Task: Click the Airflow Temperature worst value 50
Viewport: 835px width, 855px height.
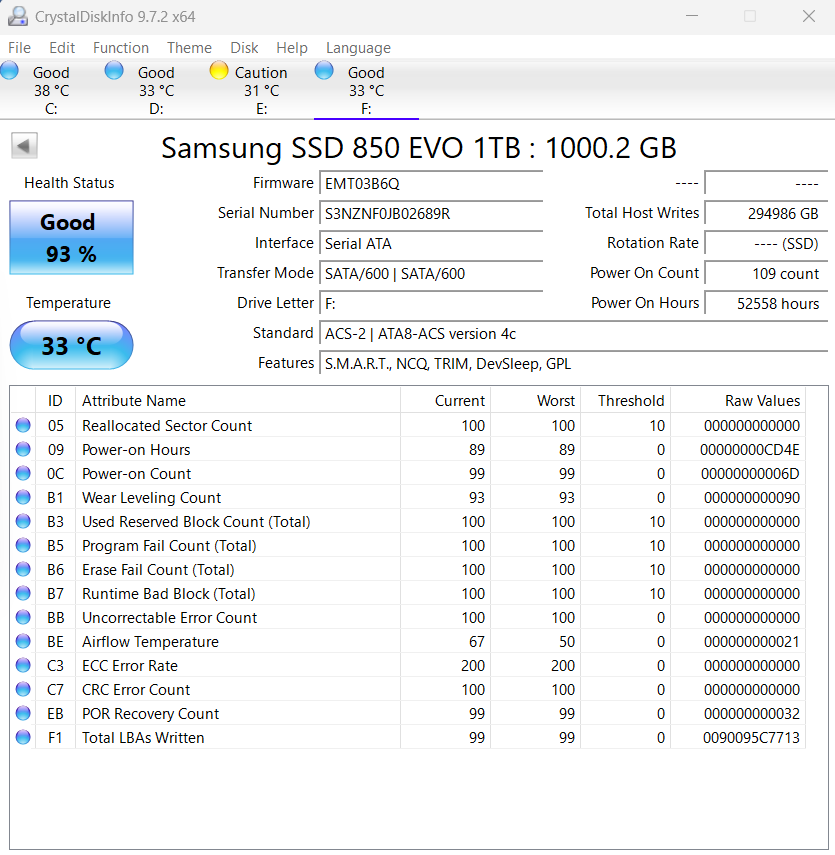Action: 567,641
